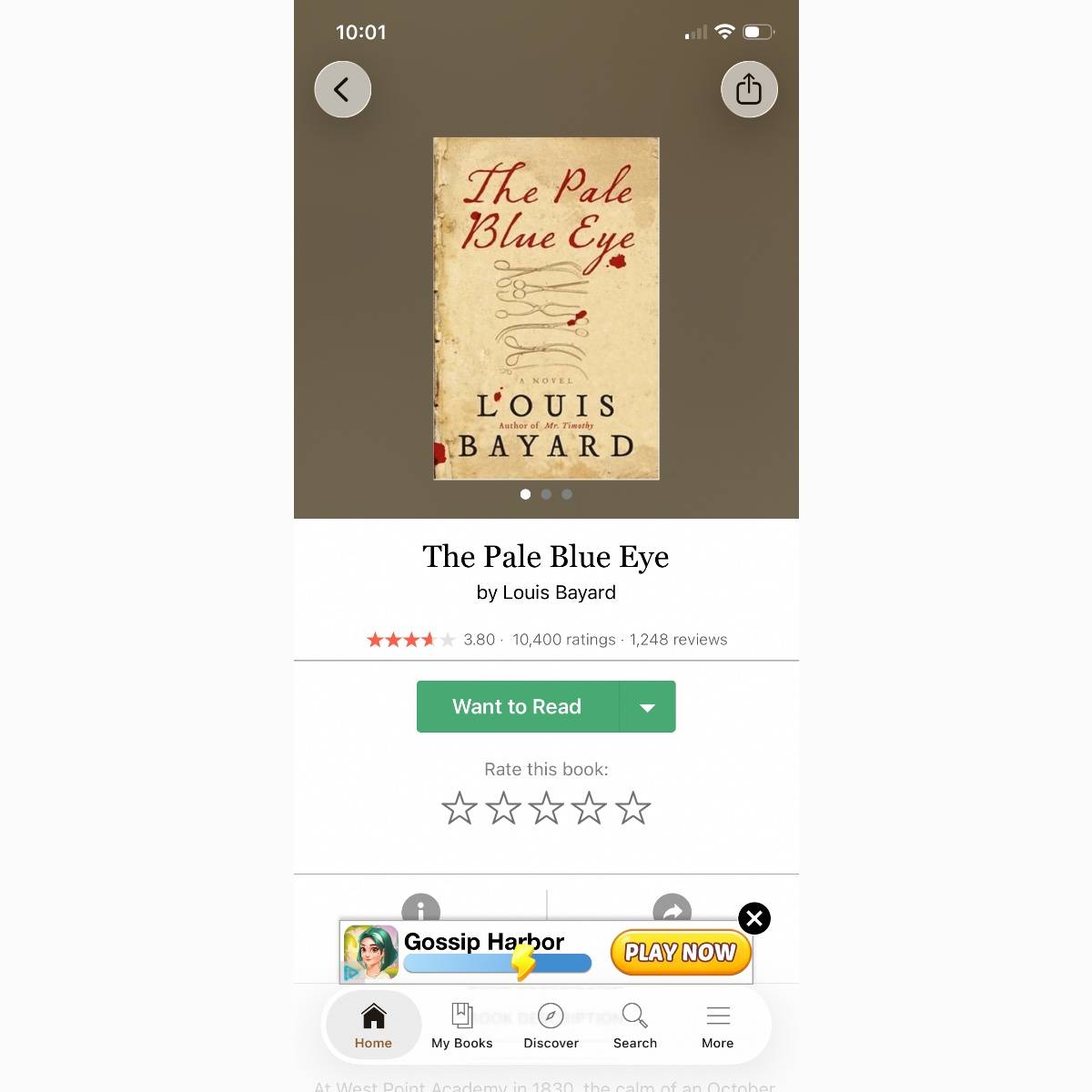View The Pale Blue Eye cover
Image resolution: width=1092 pixels, height=1092 pixels.
[546, 308]
